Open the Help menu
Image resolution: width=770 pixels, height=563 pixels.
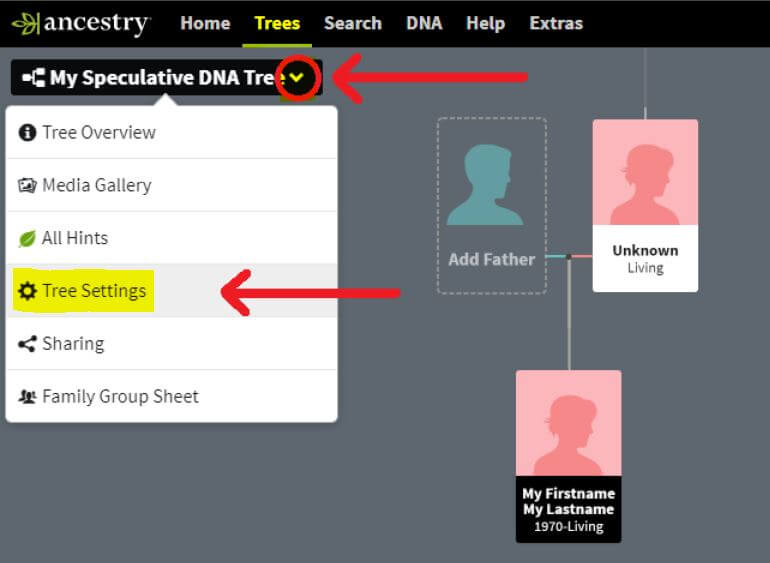point(485,23)
